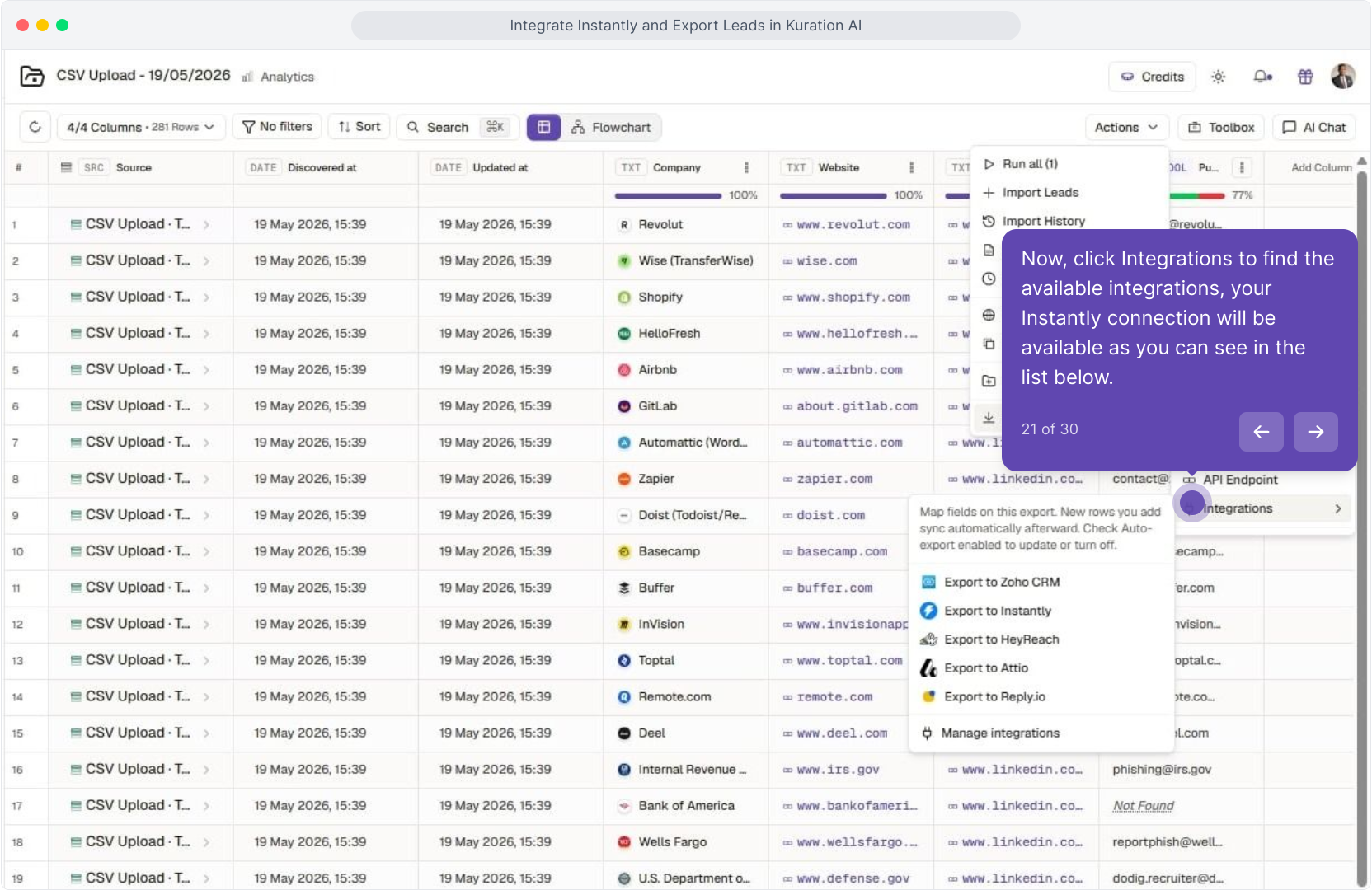The width and height of the screenshot is (1372, 890).
Task: Choose Export to Instantly
Action: pyautogui.click(x=1041, y=611)
